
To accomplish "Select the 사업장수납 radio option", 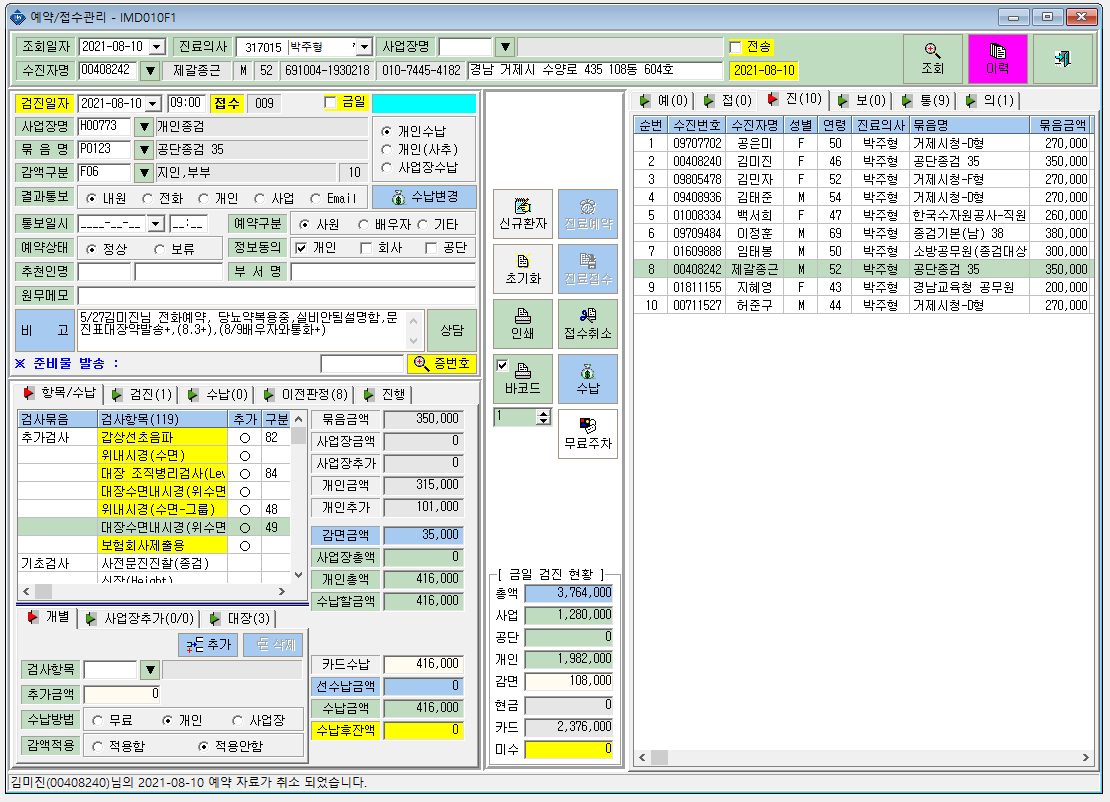I will (386, 168).
